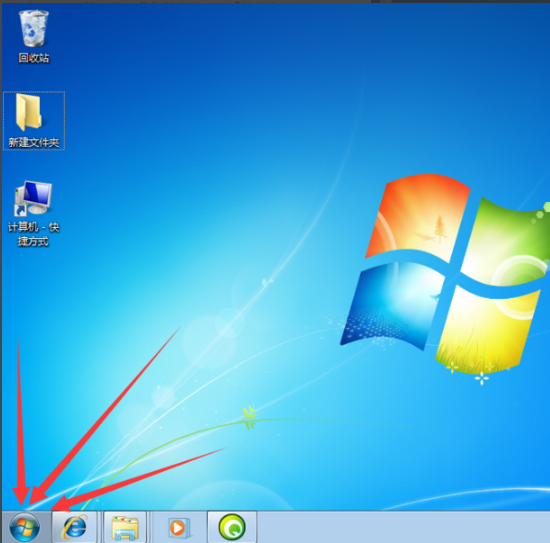Open Windows Explorer folder on taskbar
The height and width of the screenshot is (543, 550).
click(125, 527)
